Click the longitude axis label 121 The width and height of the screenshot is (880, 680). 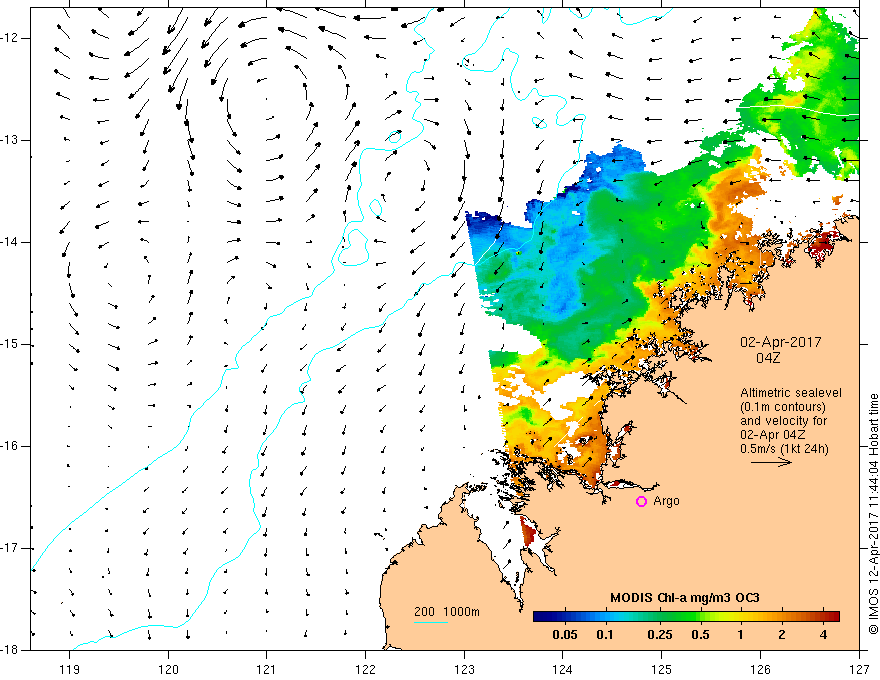tap(267, 669)
